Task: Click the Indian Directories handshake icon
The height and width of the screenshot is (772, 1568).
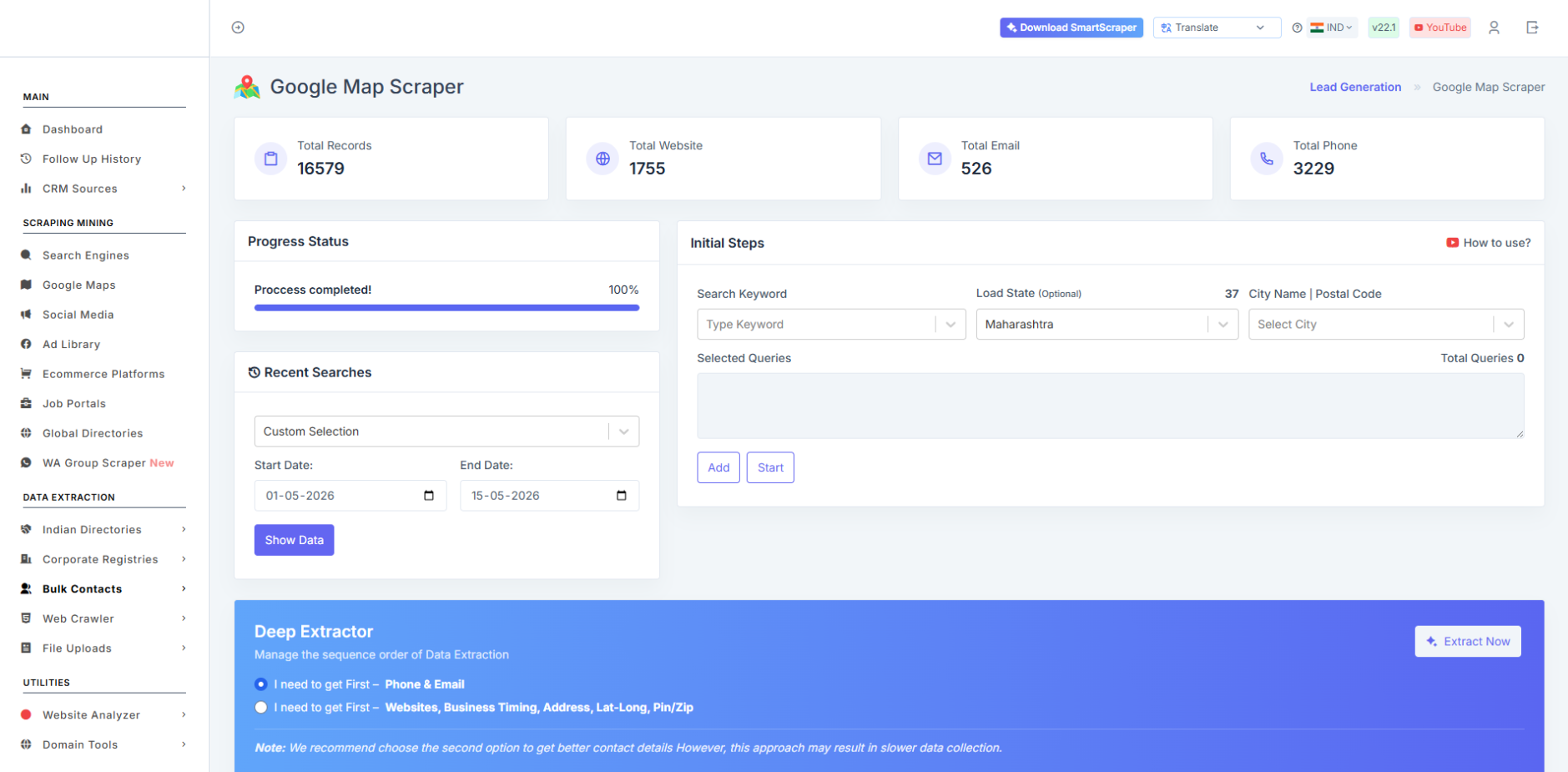Action: [26, 529]
